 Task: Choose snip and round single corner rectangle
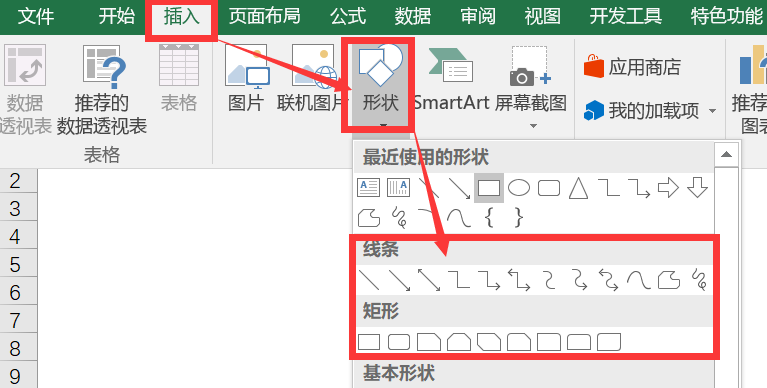(x=519, y=342)
